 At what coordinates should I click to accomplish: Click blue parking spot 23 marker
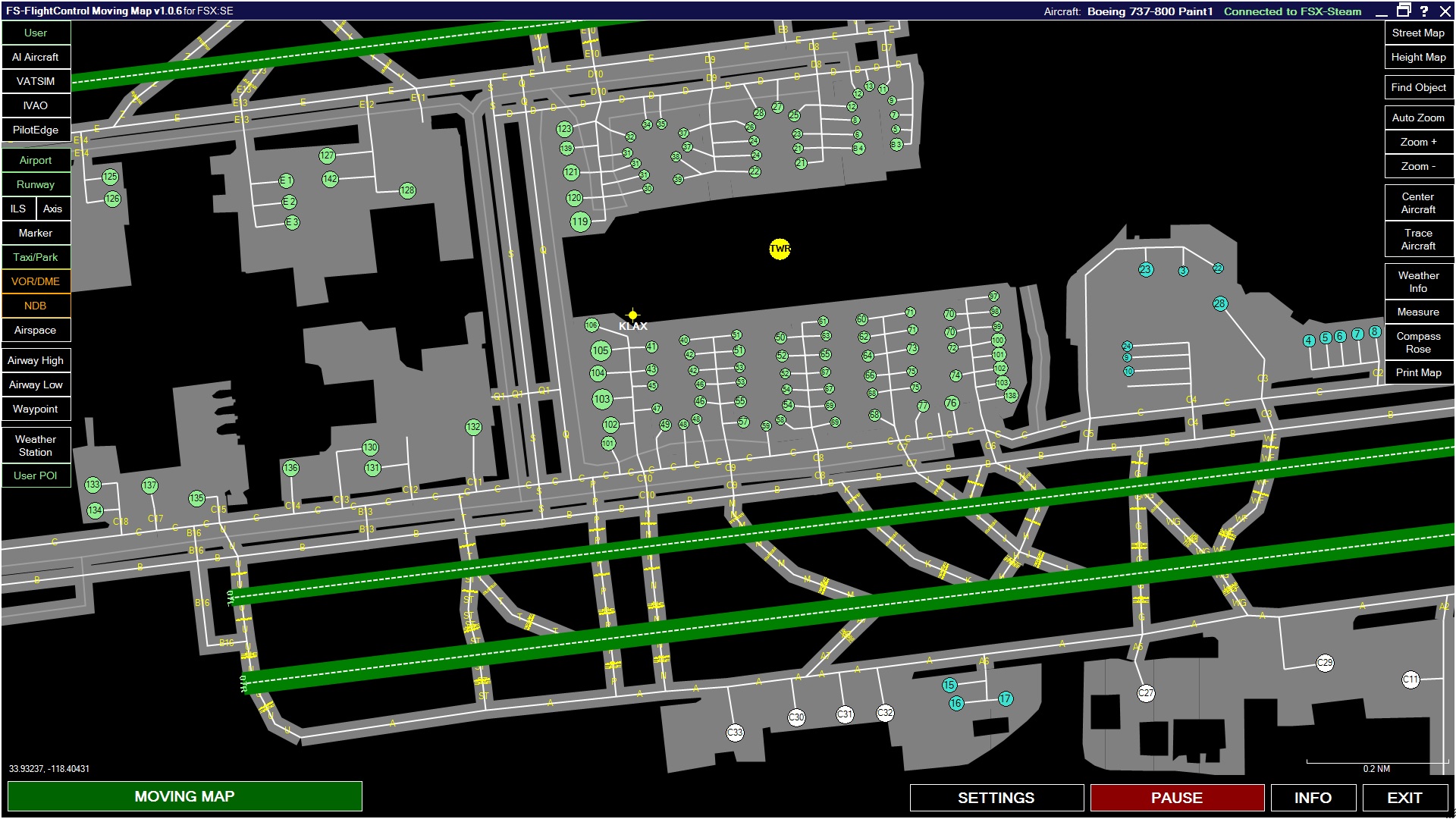click(x=1145, y=269)
